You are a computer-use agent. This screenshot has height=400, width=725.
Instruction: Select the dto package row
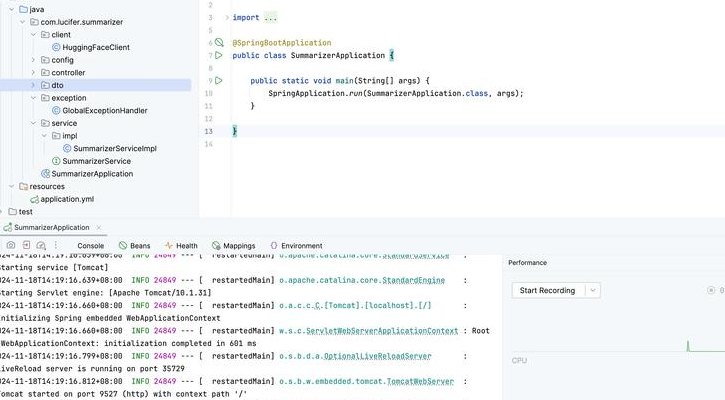click(x=95, y=85)
